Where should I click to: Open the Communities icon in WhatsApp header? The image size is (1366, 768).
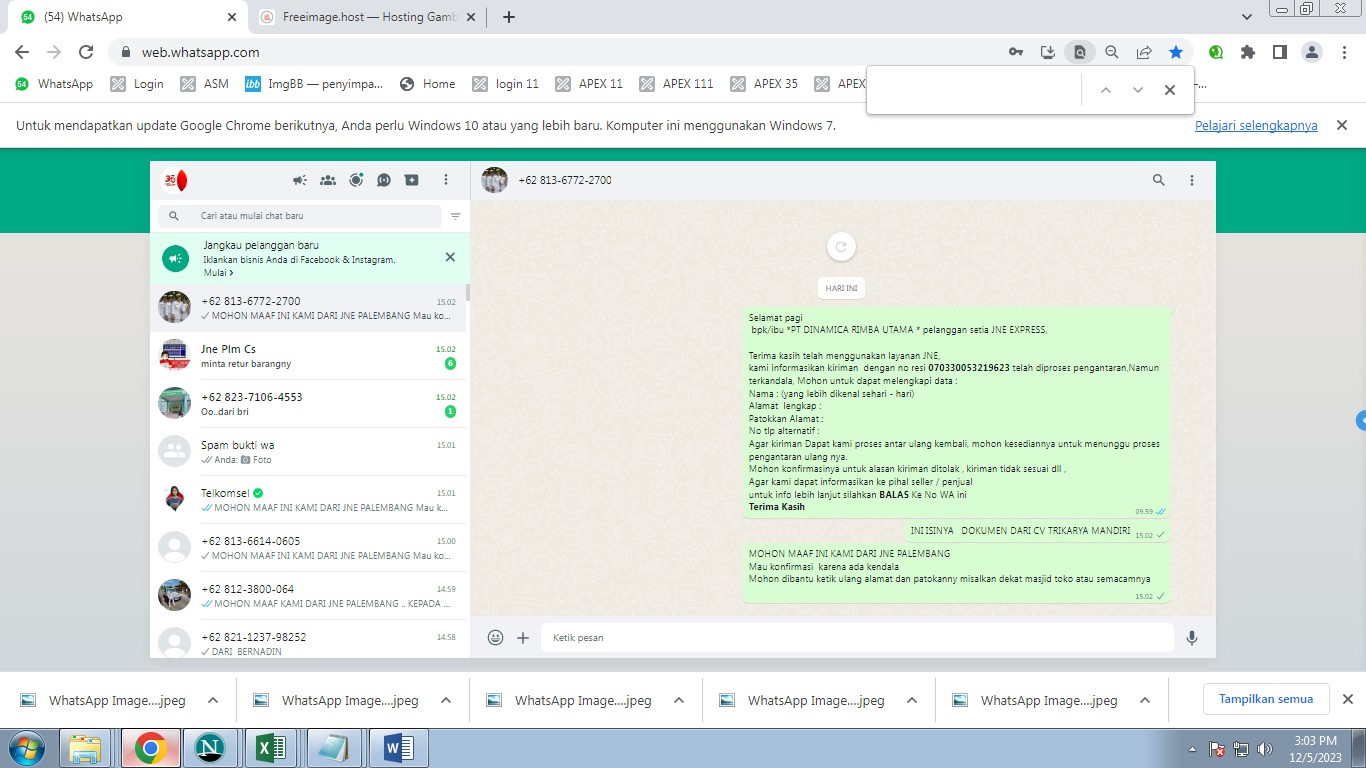(328, 180)
